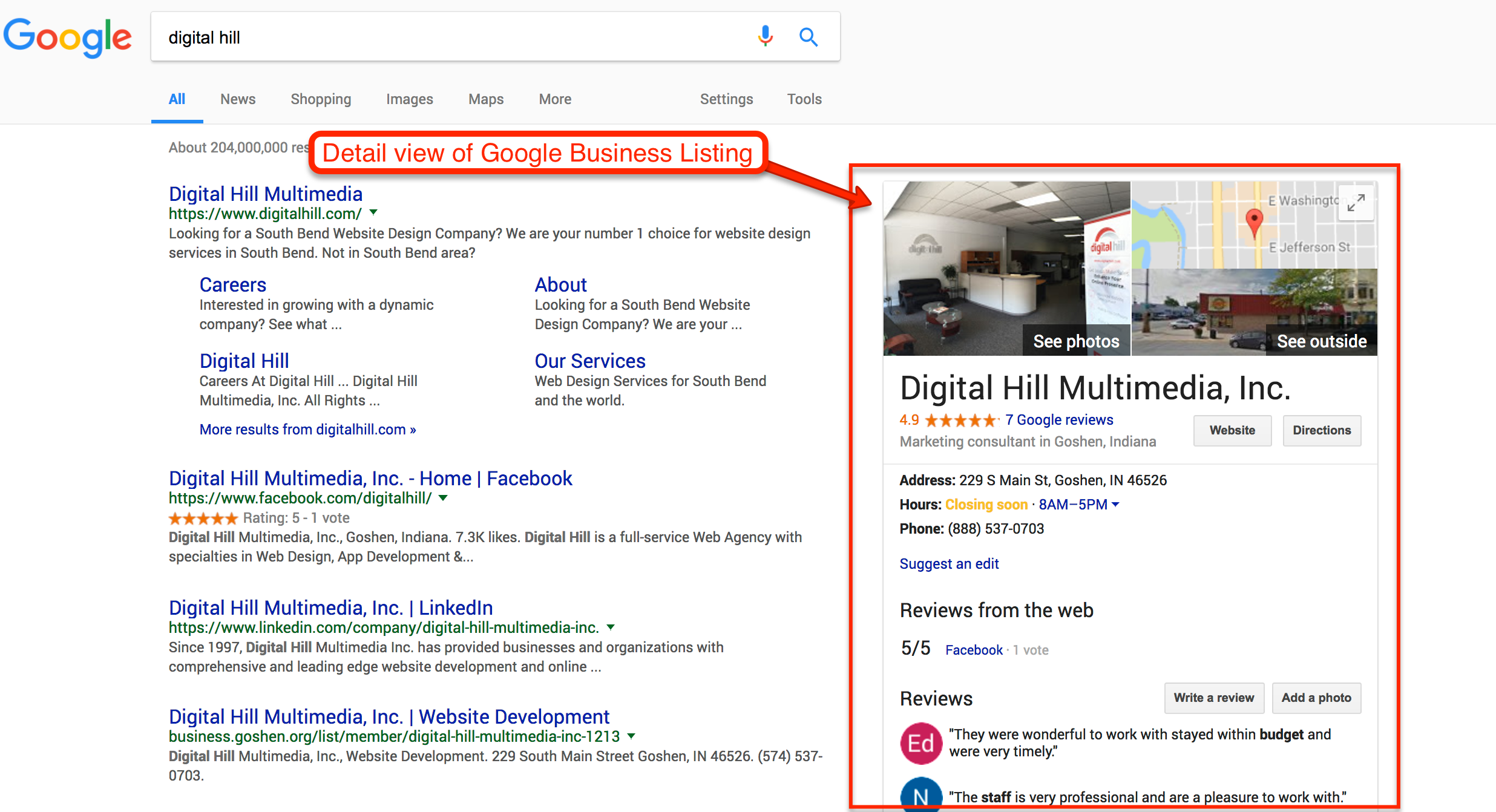Expand the map with the fullscreen icon
The width and height of the screenshot is (1496, 812).
(x=1356, y=203)
